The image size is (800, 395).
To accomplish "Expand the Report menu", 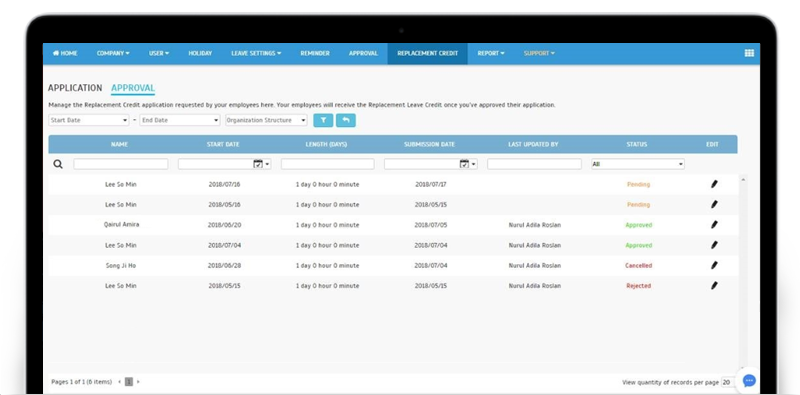I will (491, 53).
